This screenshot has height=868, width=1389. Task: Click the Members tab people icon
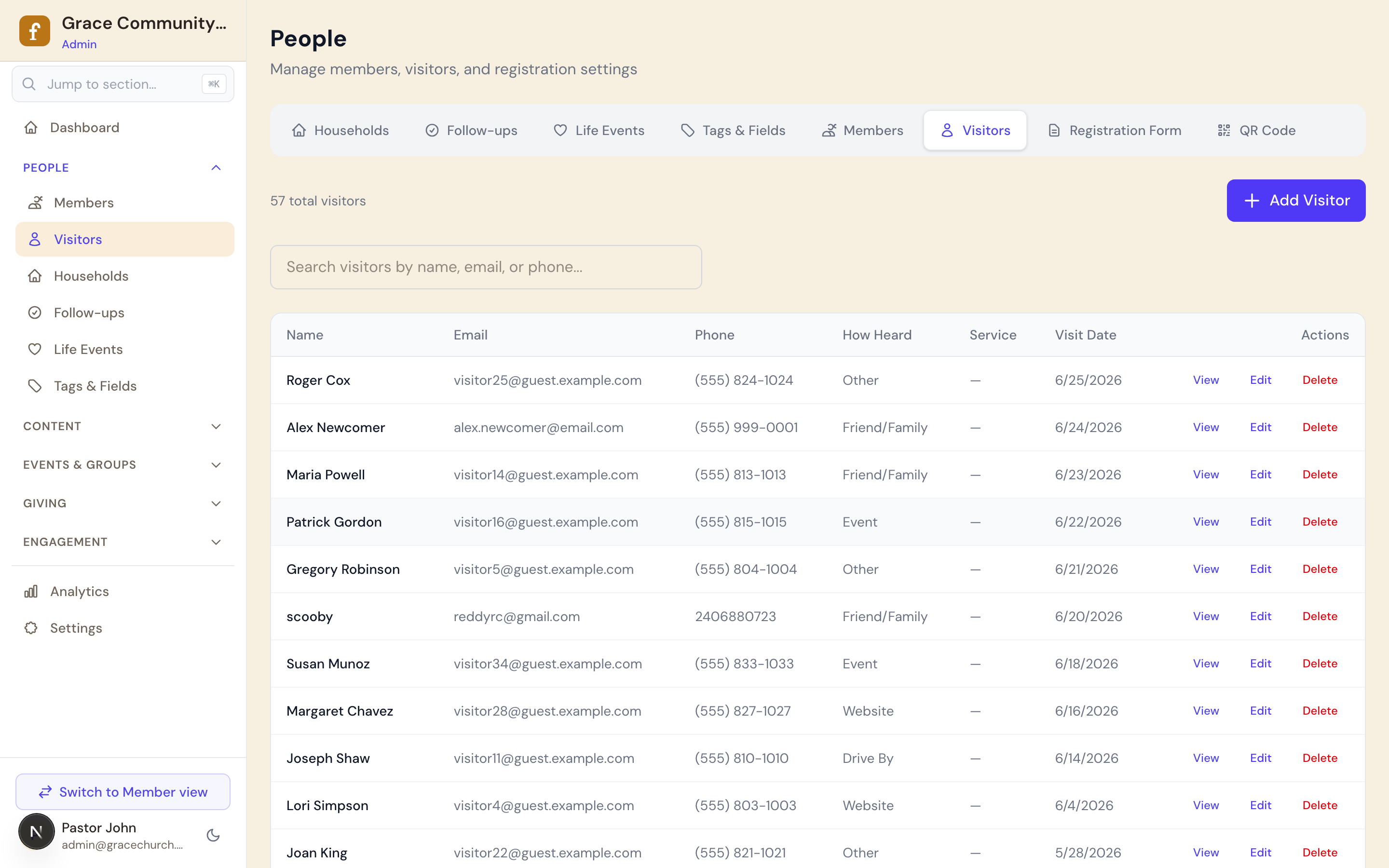pos(829,130)
